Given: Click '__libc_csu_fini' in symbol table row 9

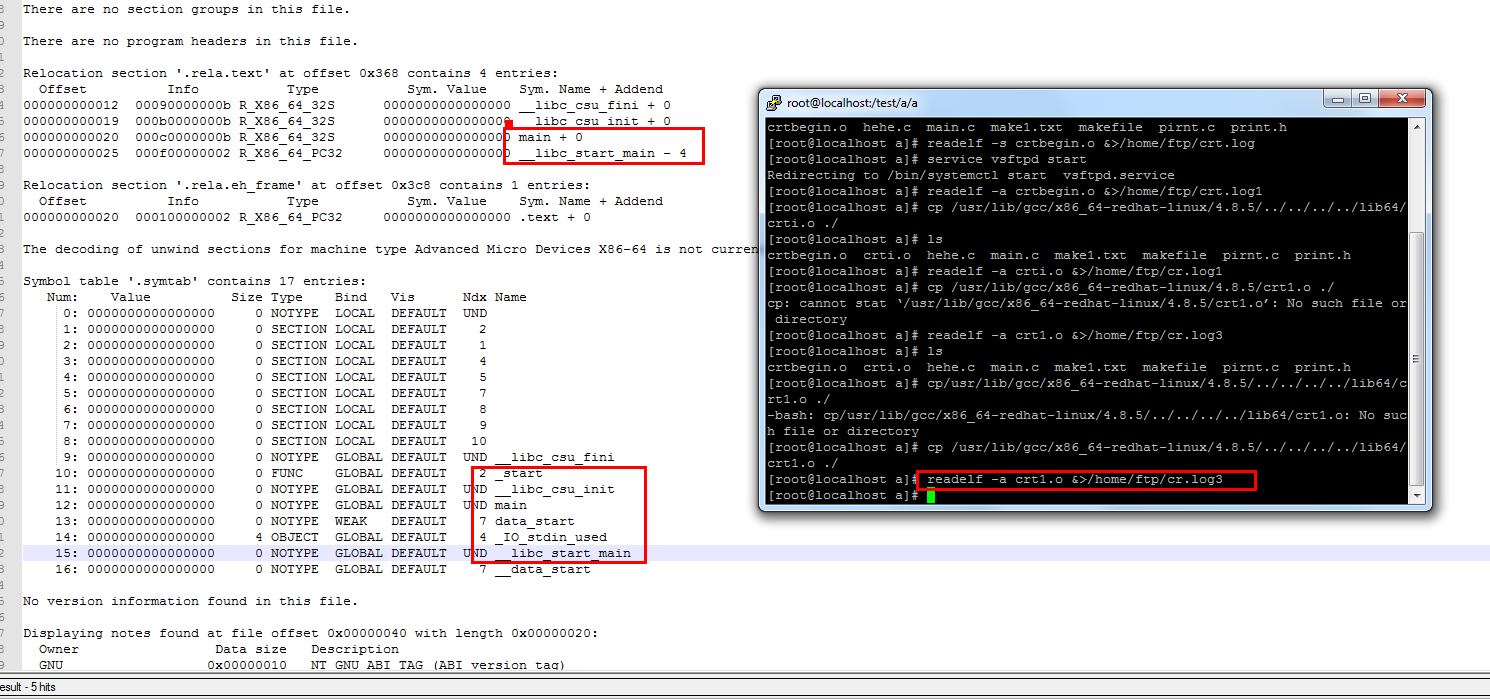Looking at the screenshot, I should click(x=555, y=457).
